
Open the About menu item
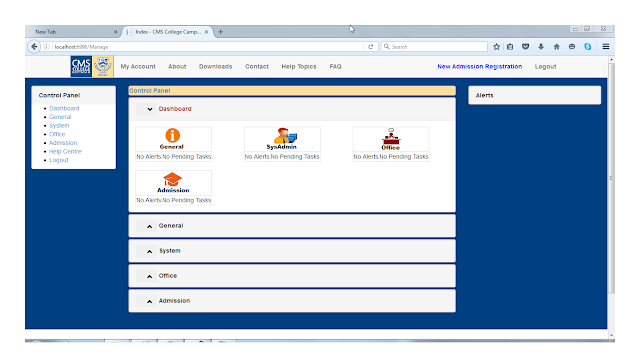click(177, 67)
